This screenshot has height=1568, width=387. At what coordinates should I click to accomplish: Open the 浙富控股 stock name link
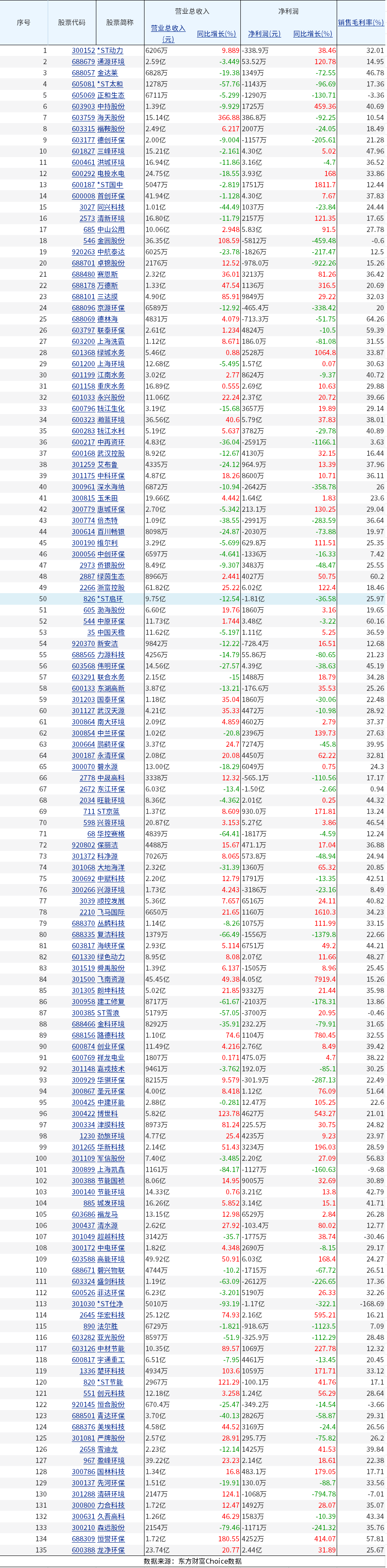tap(111, 588)
